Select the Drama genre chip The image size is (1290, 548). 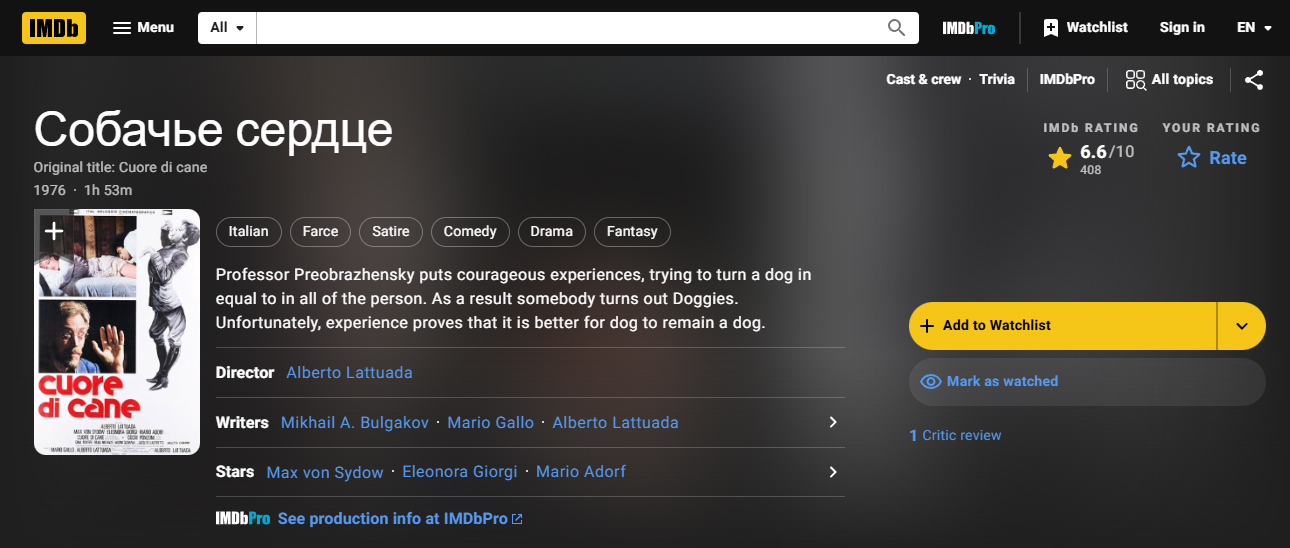(x=551, y=231)
